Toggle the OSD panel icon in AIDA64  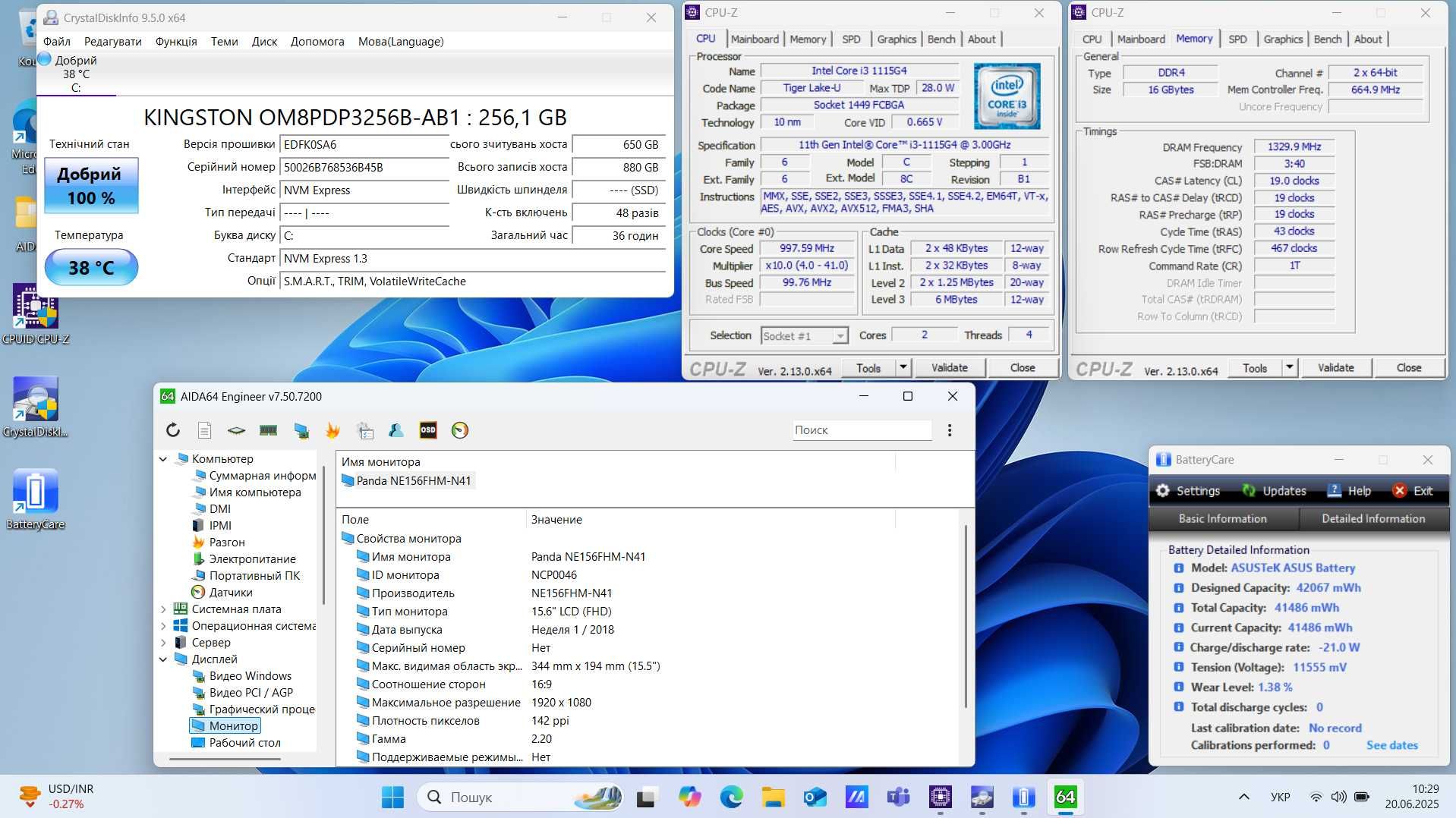428,430
